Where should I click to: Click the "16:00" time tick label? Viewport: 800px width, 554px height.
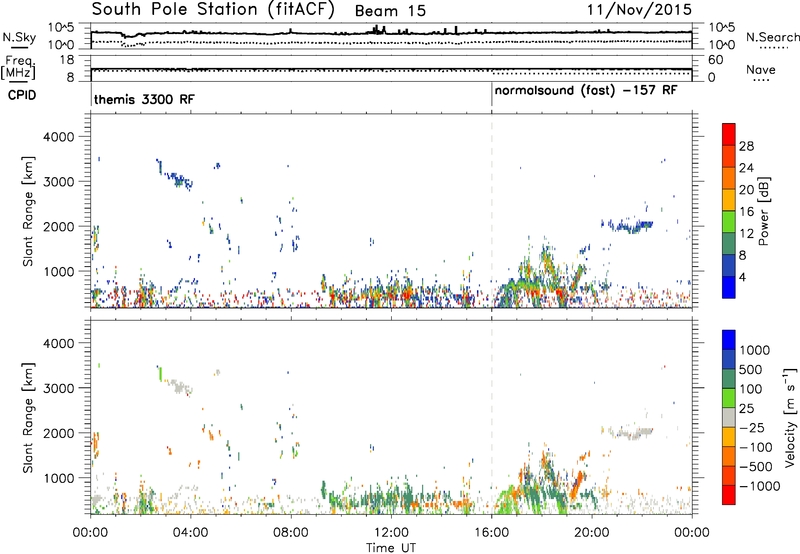point(491,533)
